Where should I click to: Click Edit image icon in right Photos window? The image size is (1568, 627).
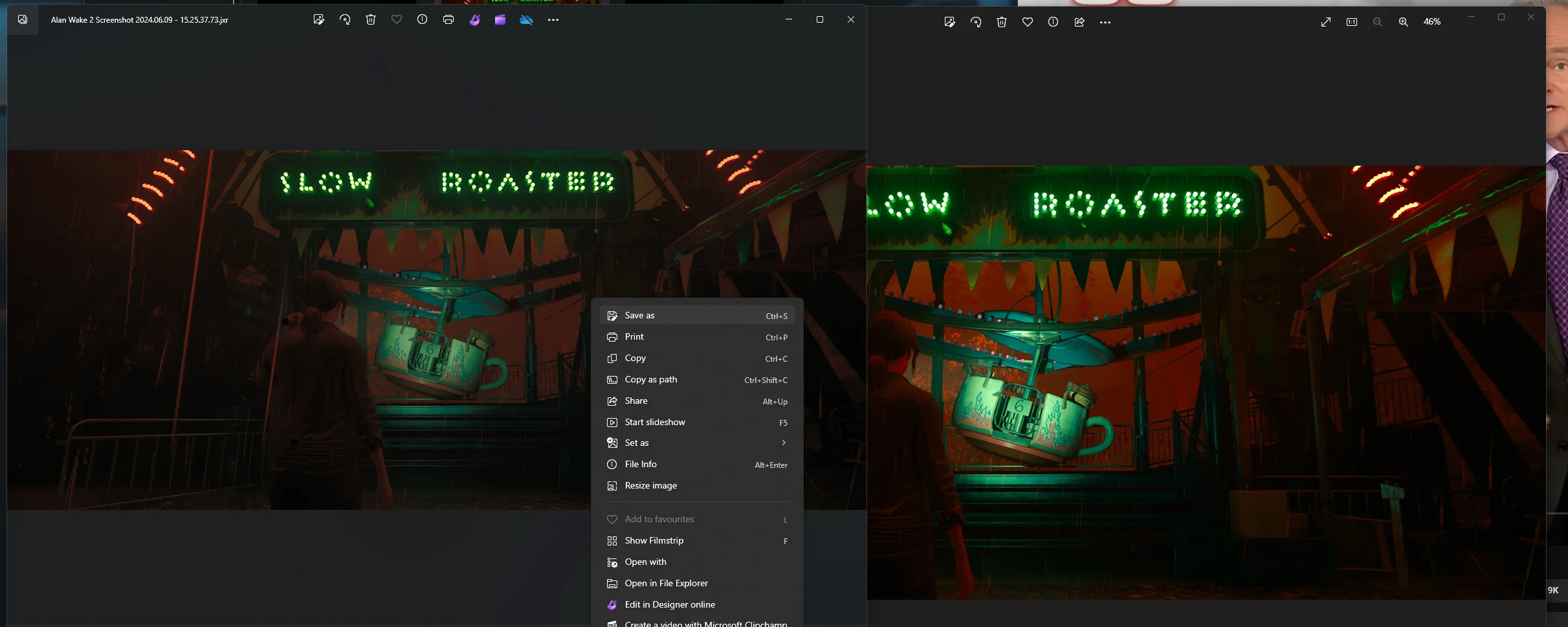[950, 22]
